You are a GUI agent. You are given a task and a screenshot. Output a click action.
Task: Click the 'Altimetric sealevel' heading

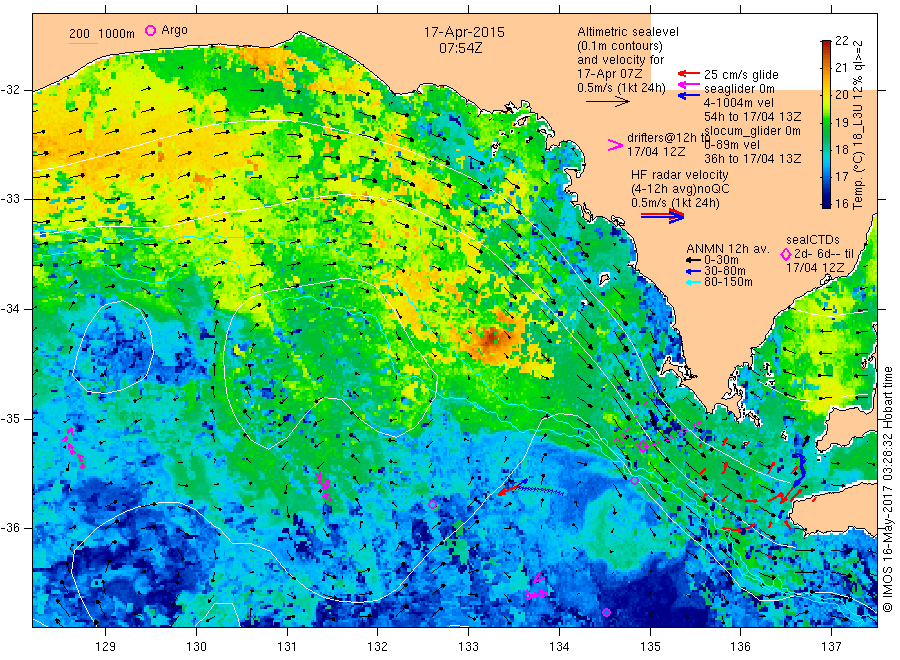click(628, 32)
